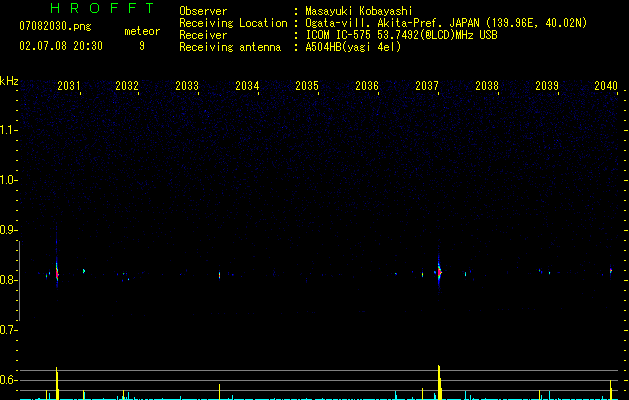
Task: Click the 2037 time axis label
Action: (x=427, y=85)
